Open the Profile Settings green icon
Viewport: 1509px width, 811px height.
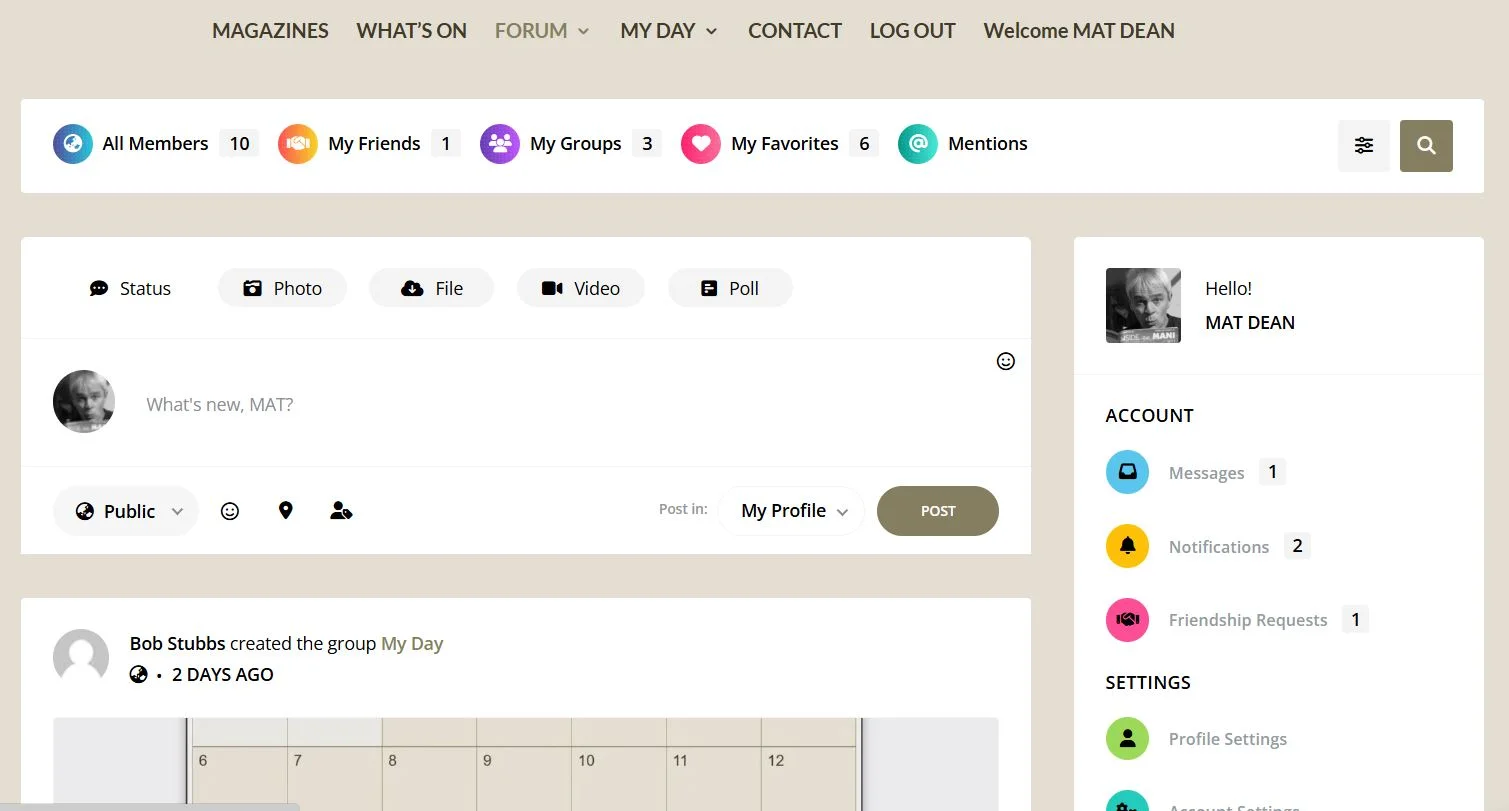point(1127,739)
